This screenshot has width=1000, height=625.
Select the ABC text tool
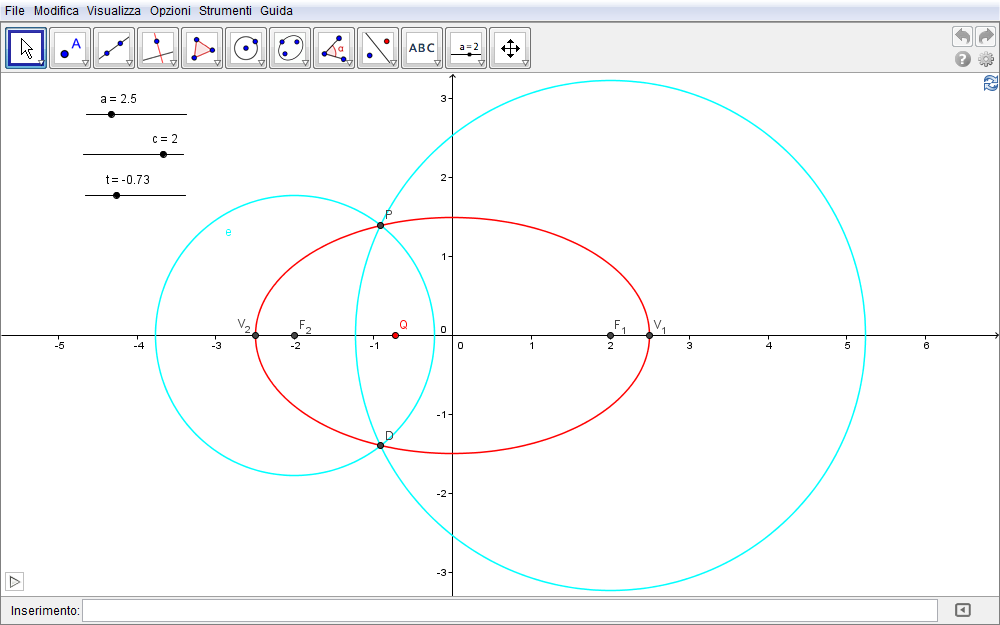point(422,48)
